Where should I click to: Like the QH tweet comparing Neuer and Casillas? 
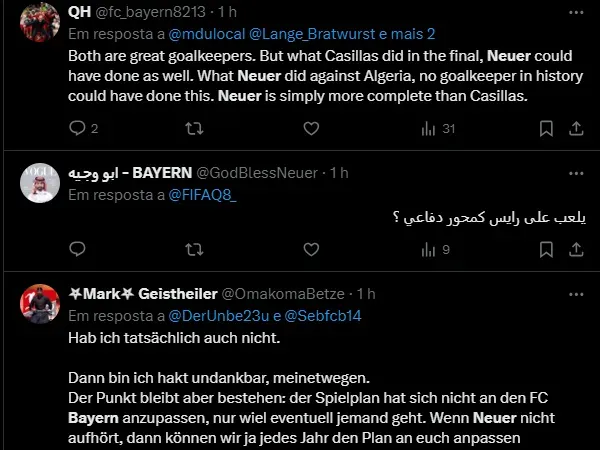tap(312, 128)
